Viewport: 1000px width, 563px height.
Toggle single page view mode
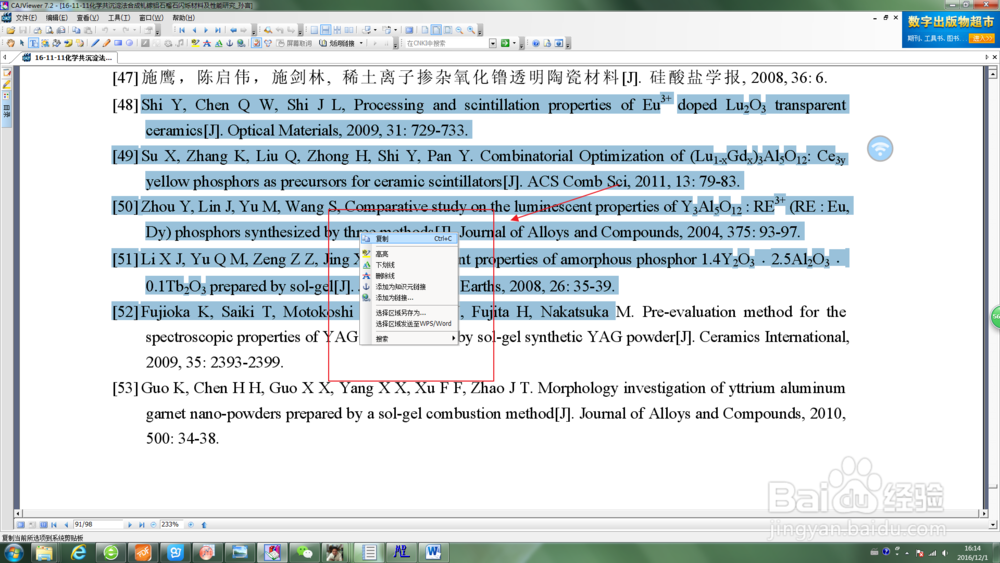coord(314,30)
